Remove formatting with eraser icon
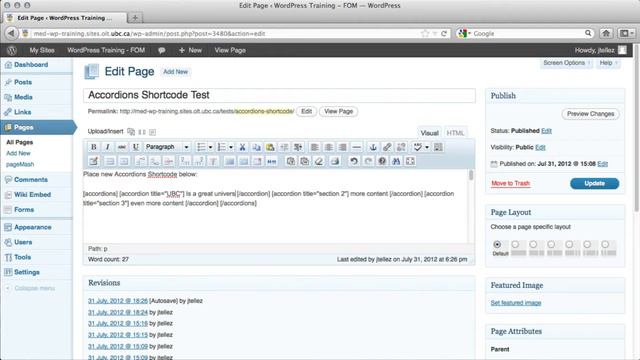The width and height of the screenshot is (640, 360). pyautogui.click(x=319, y=161)
